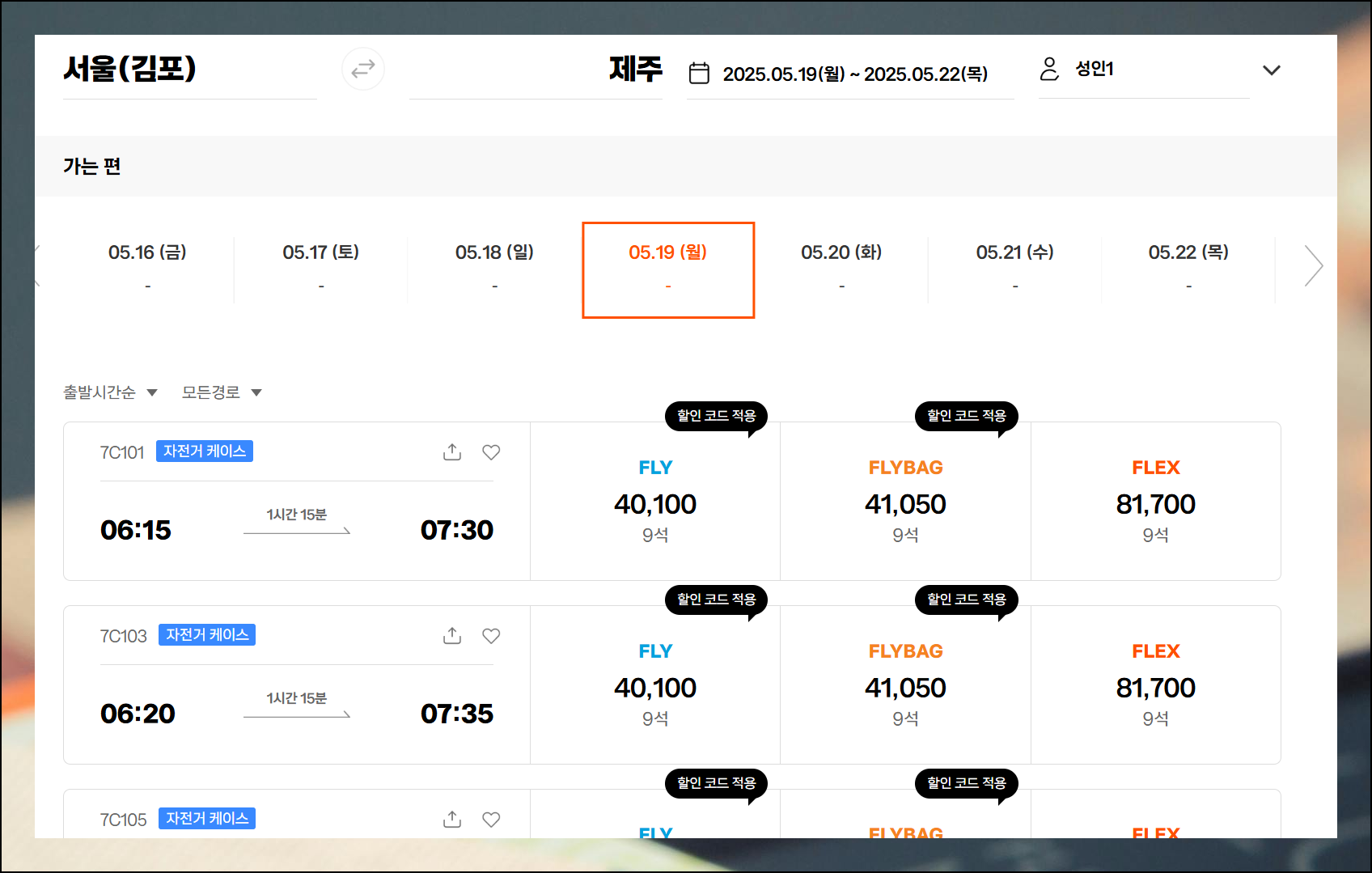
Task: Share flight 7C105
Action: point(452,820)
